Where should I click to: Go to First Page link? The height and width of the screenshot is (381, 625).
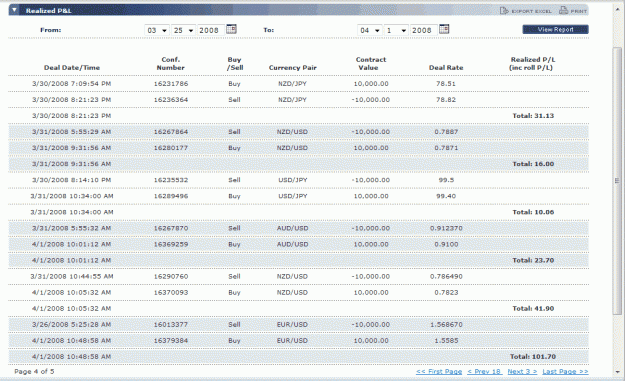click(x=439, y=371)
